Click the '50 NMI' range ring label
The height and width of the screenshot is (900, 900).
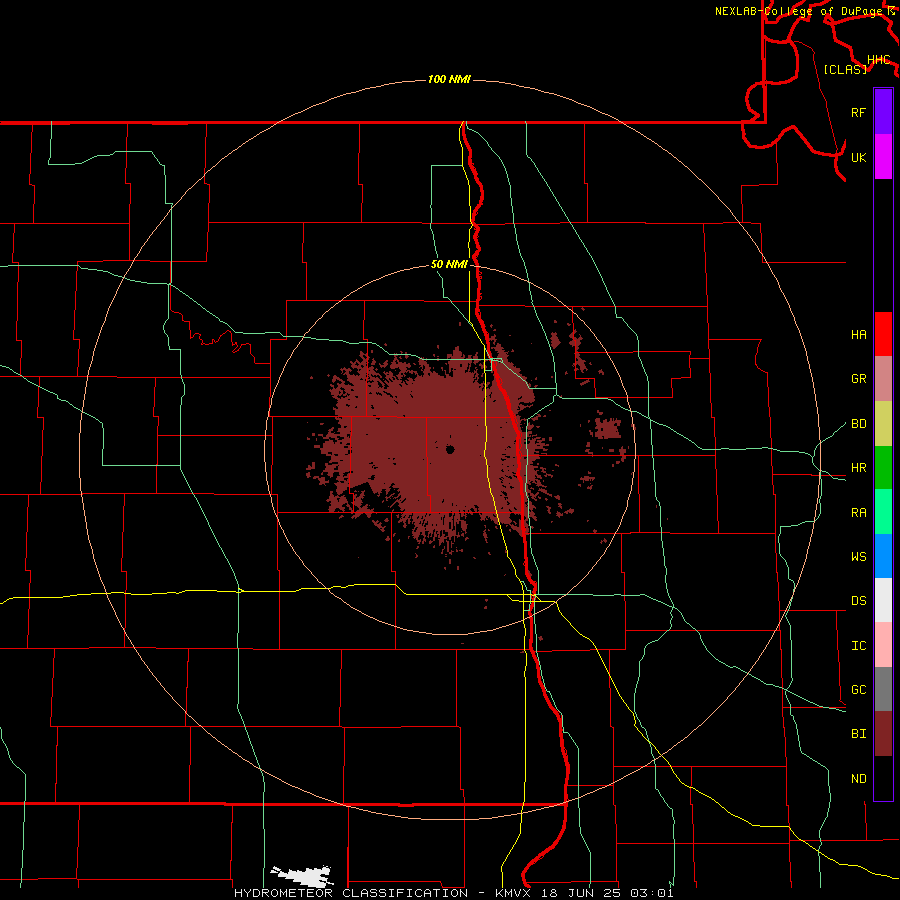point(449,265)
